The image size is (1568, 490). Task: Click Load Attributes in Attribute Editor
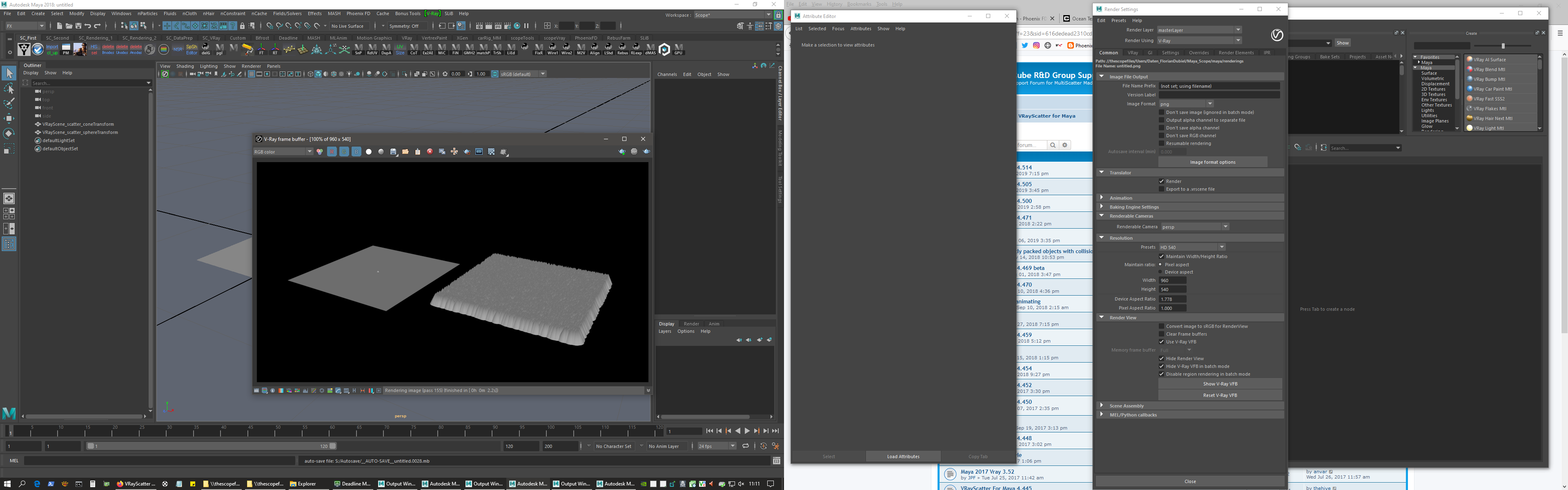pyautogui.click(x=903, y=457)
